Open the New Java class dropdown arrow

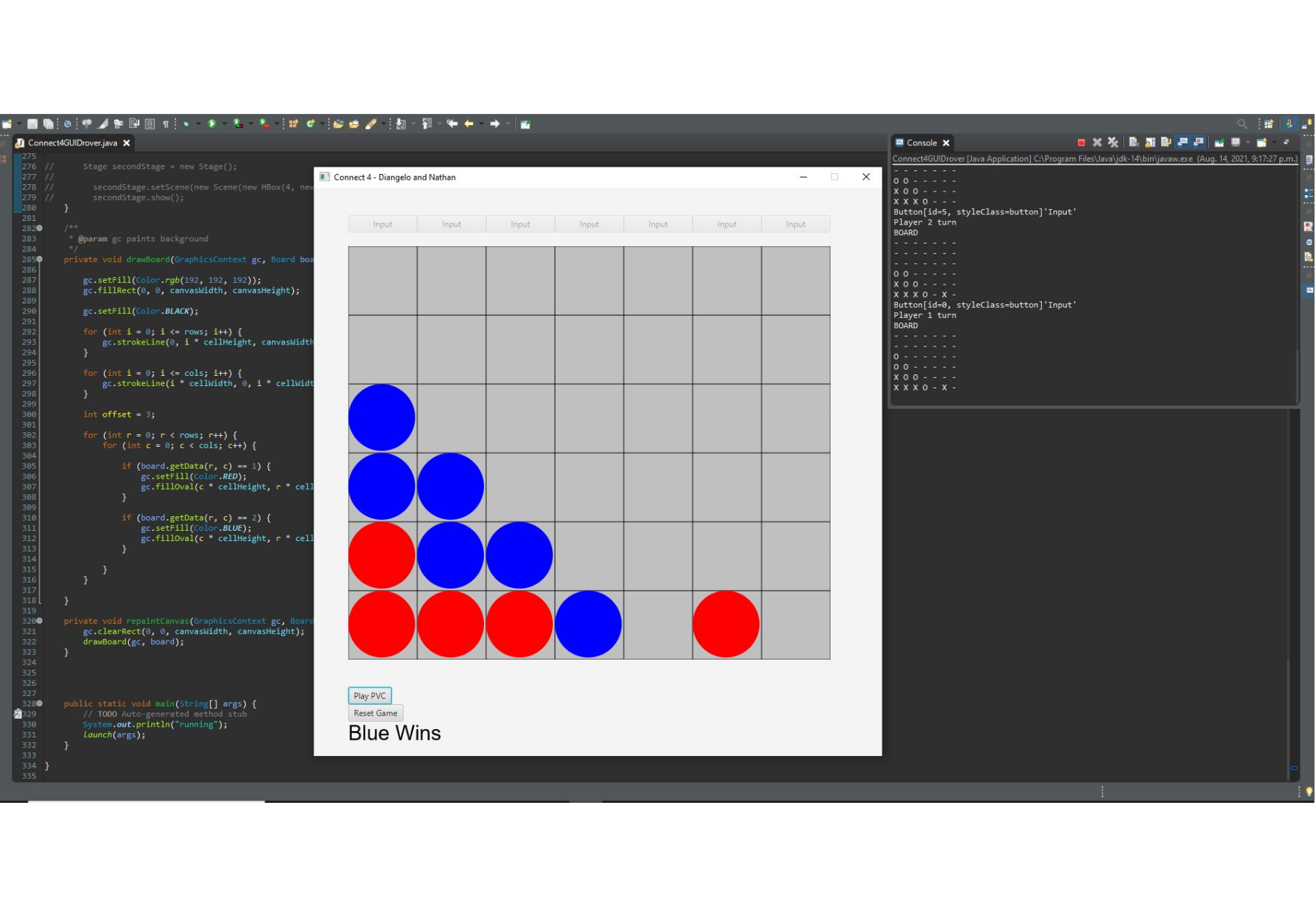pos(322,124)
